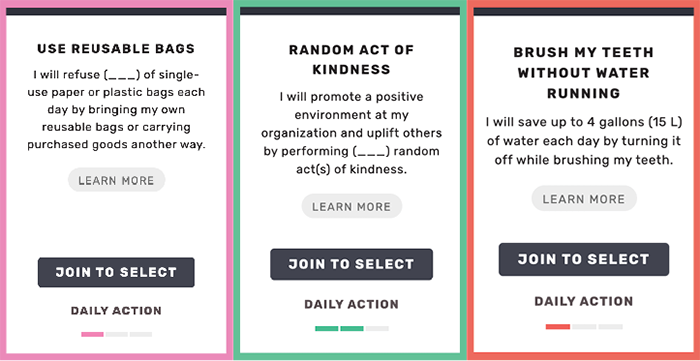Open the Use Reusable Bags title
This screenshot has width=700, height=361.
(116, 48)
